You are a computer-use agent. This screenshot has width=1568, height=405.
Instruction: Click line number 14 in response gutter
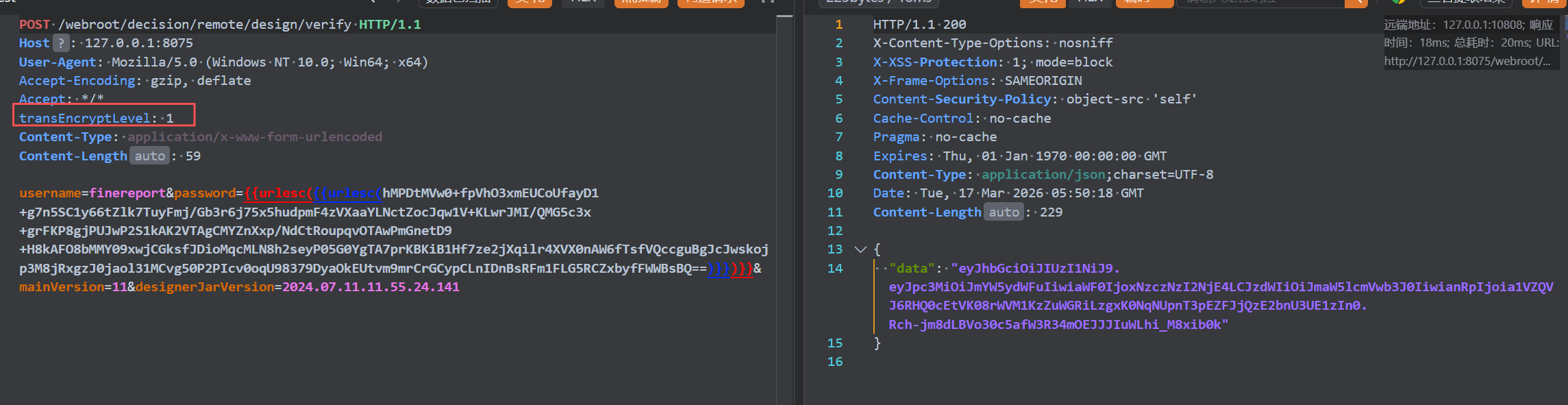pos(834,269)
